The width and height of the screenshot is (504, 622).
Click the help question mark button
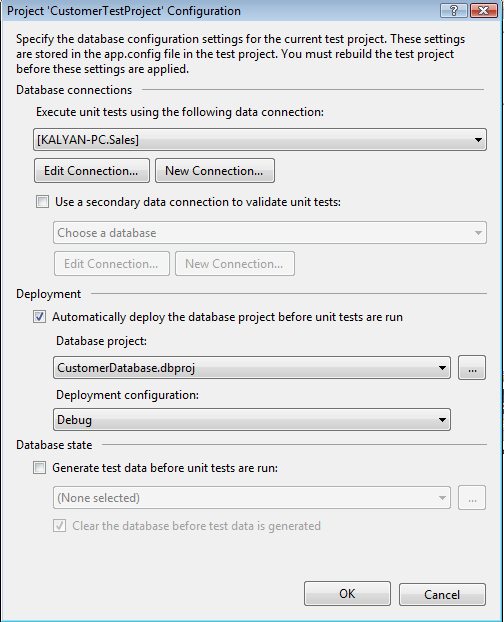[x=454, y=10]
